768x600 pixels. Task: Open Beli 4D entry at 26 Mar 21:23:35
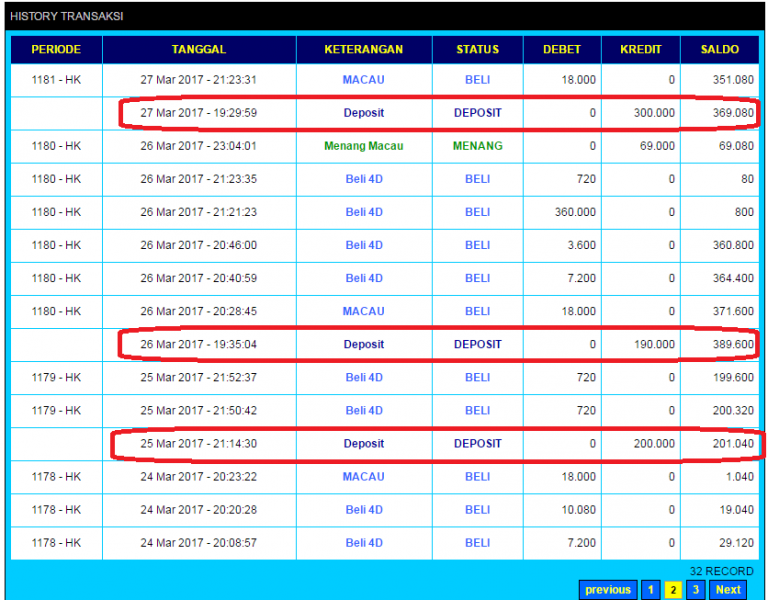[364, 179]
